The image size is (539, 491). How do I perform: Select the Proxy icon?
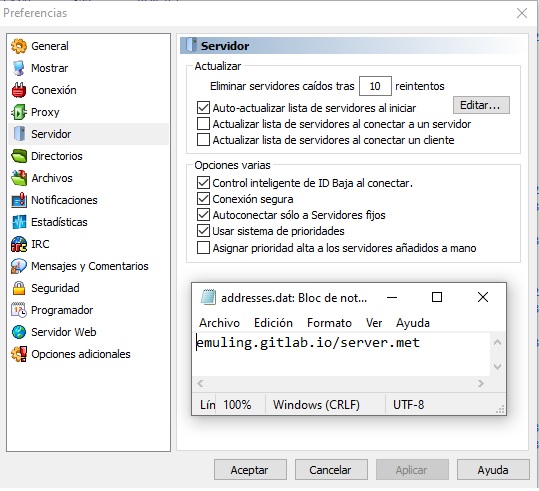[19, 112]
